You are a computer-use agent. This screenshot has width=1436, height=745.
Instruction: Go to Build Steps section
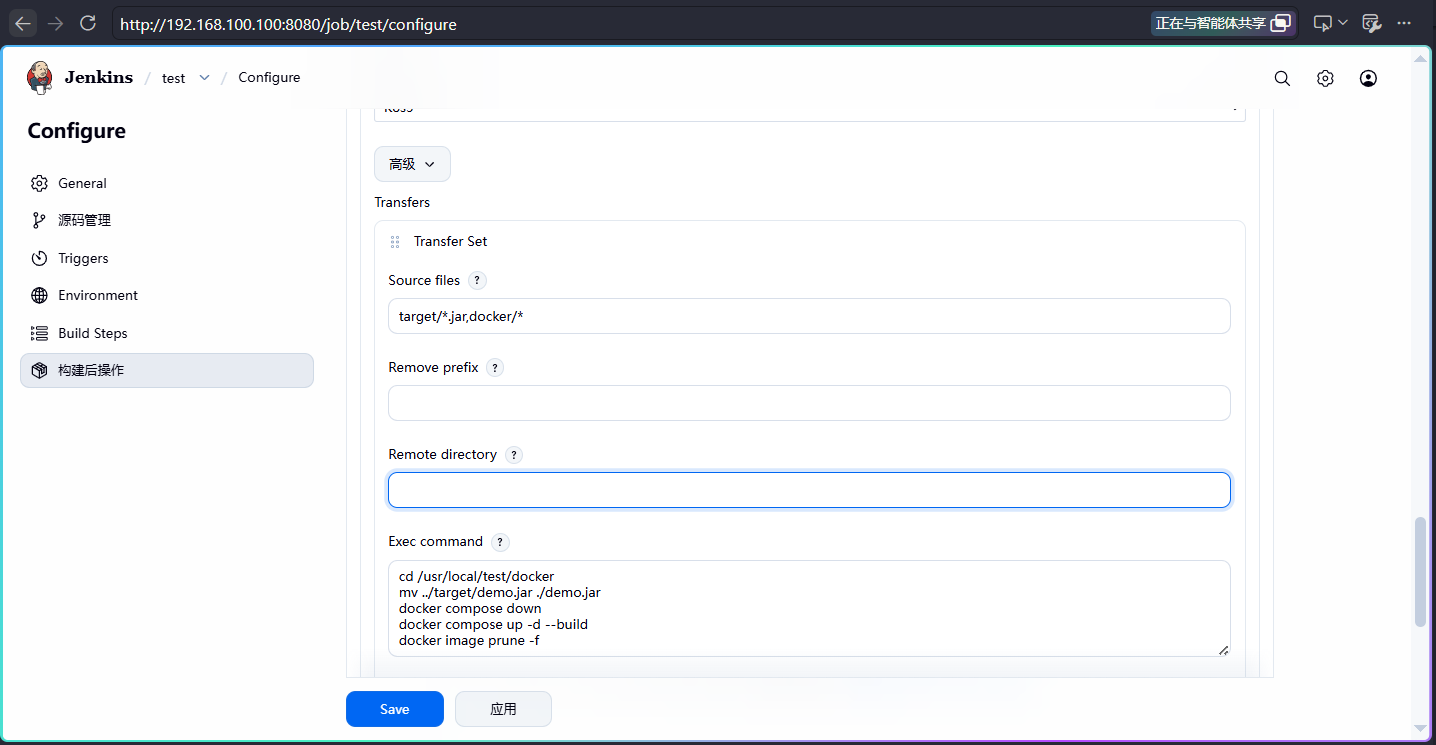click(167, 333)
